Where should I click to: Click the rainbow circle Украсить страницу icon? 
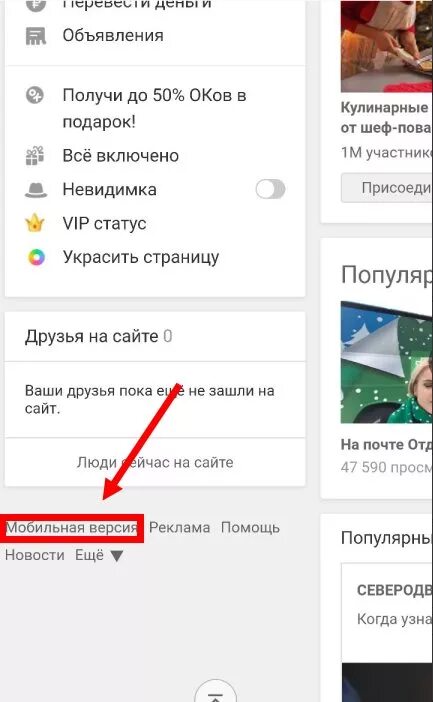pos(36,257)
